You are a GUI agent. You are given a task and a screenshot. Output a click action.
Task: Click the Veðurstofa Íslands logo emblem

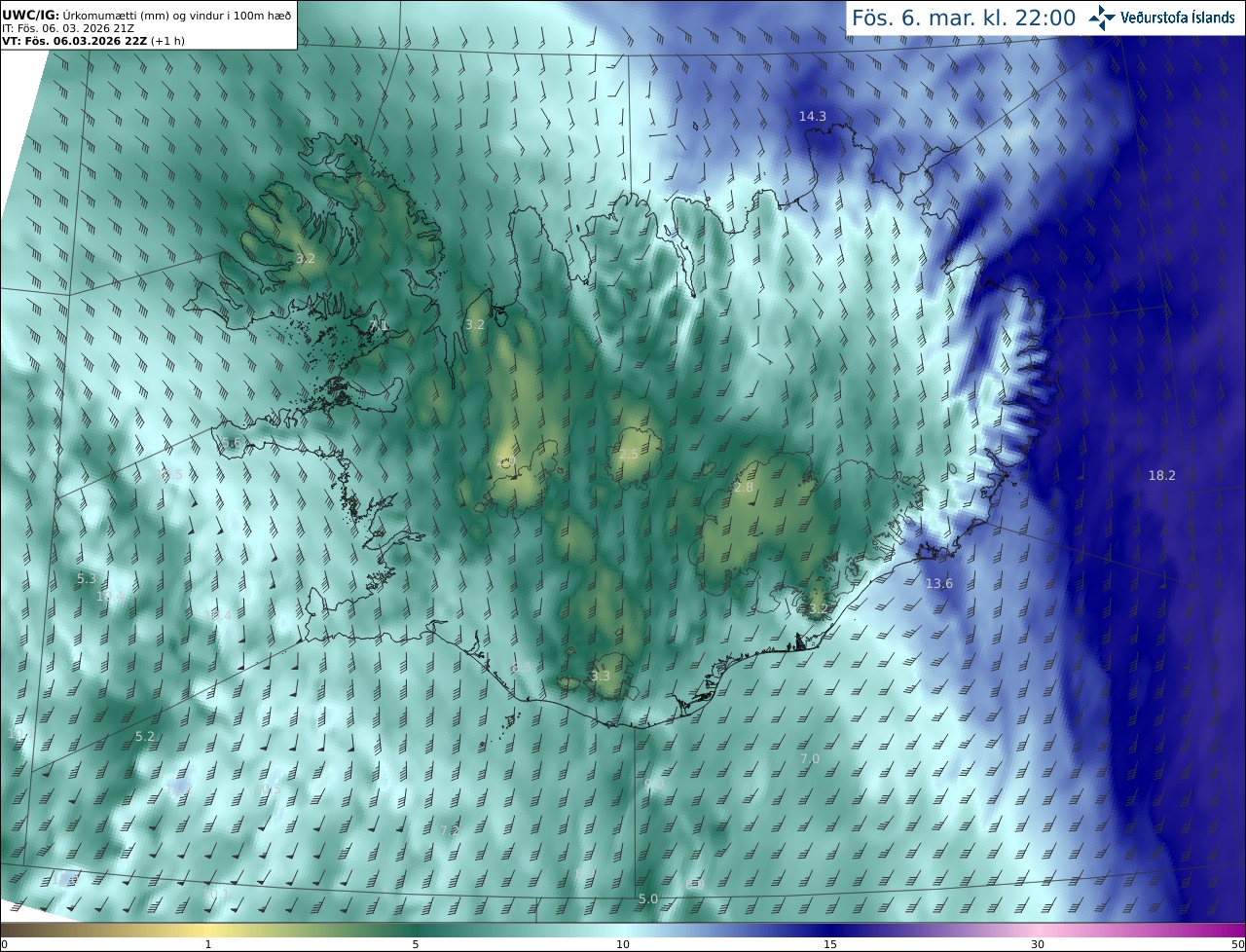[1102, 18]
